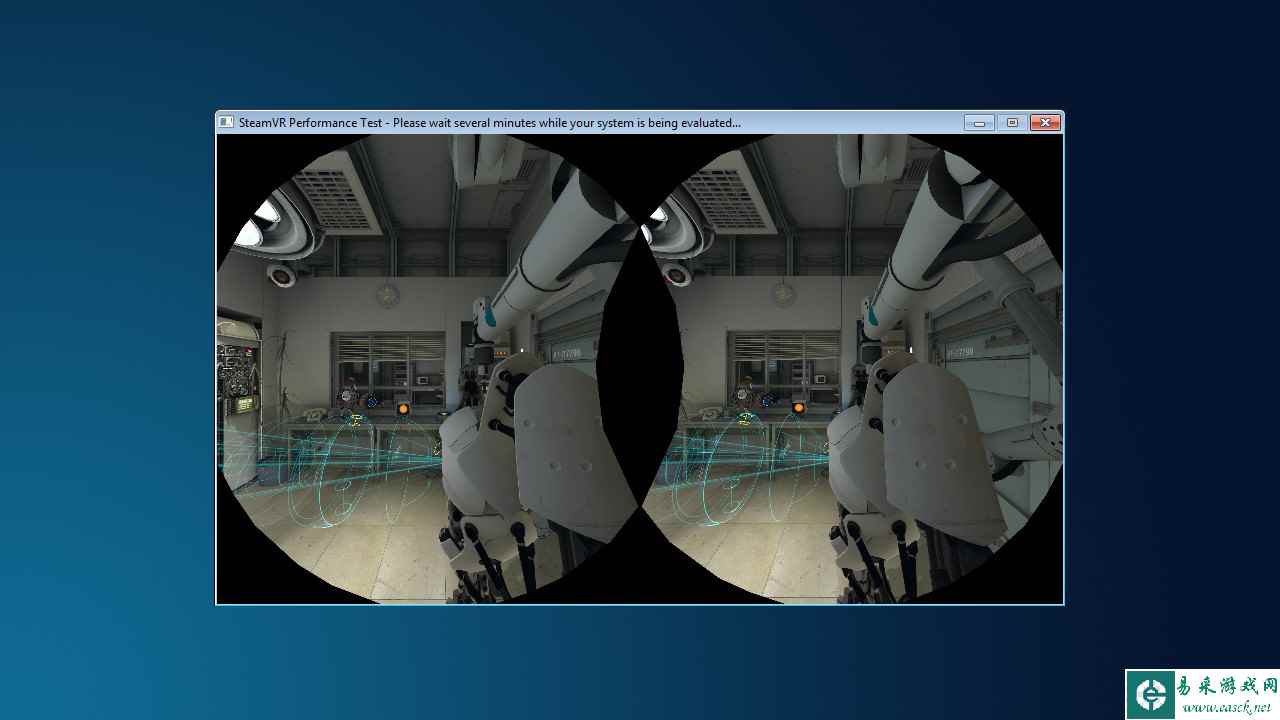Maximize the SteamVR Performance Test window

coord(1012,122)
